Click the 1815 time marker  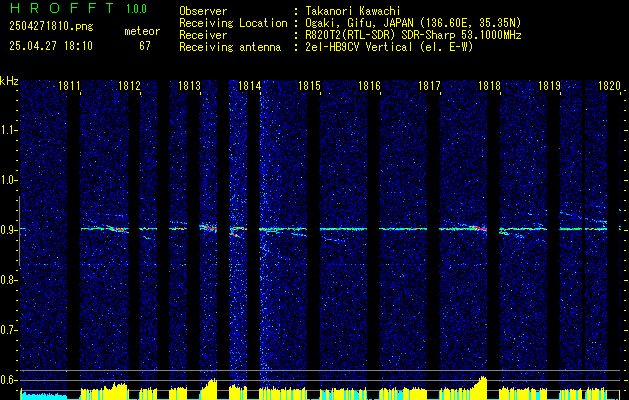coord(309,85)
